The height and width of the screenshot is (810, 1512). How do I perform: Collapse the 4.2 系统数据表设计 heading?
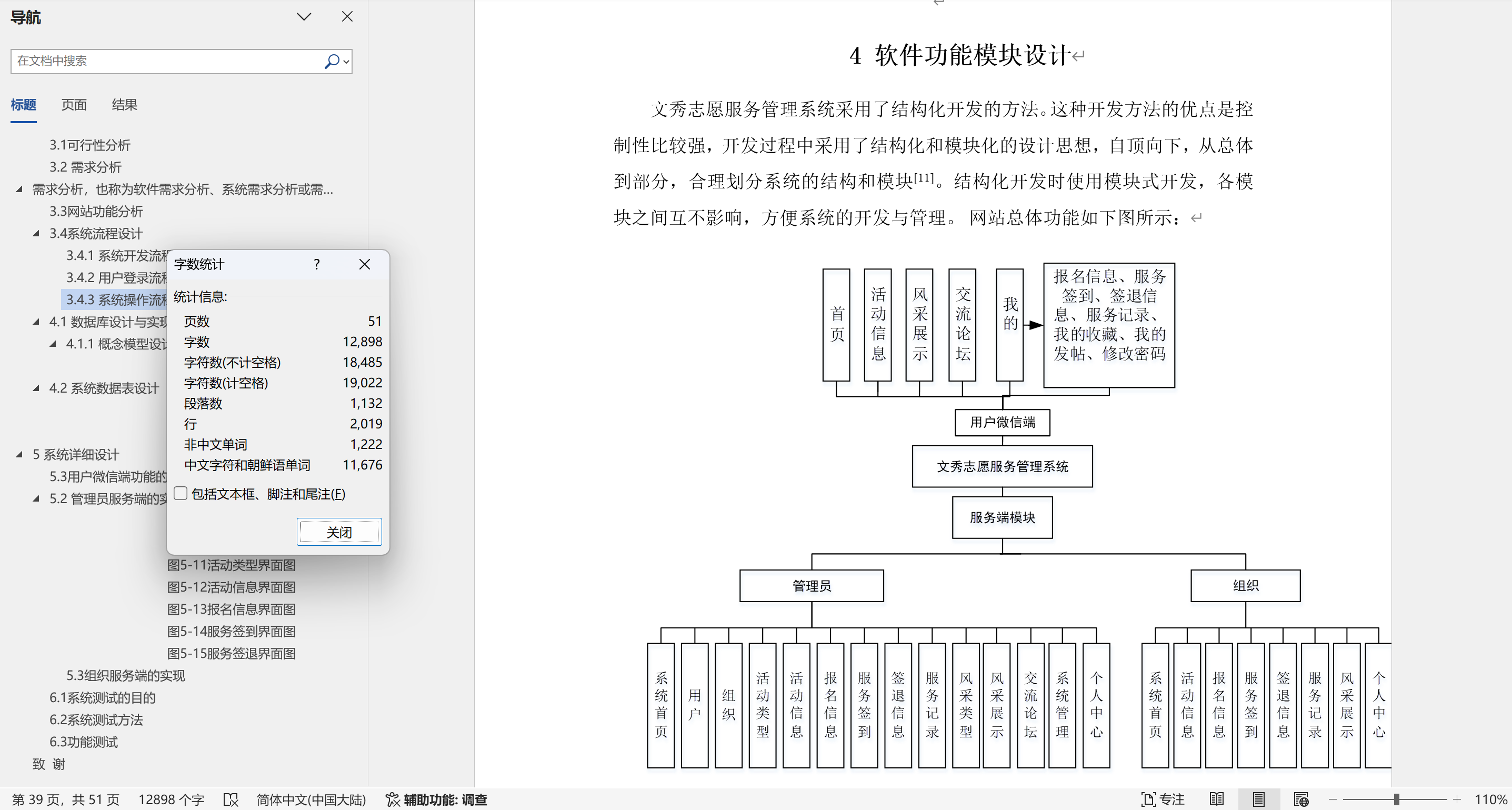click(x=36, y=388)
